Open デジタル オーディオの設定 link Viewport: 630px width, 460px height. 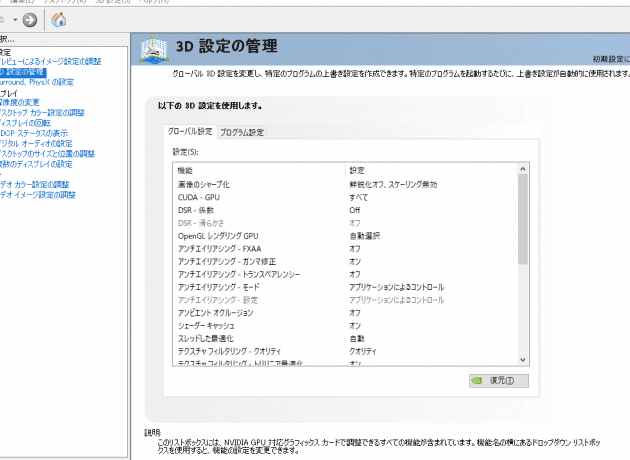(36, 143)
